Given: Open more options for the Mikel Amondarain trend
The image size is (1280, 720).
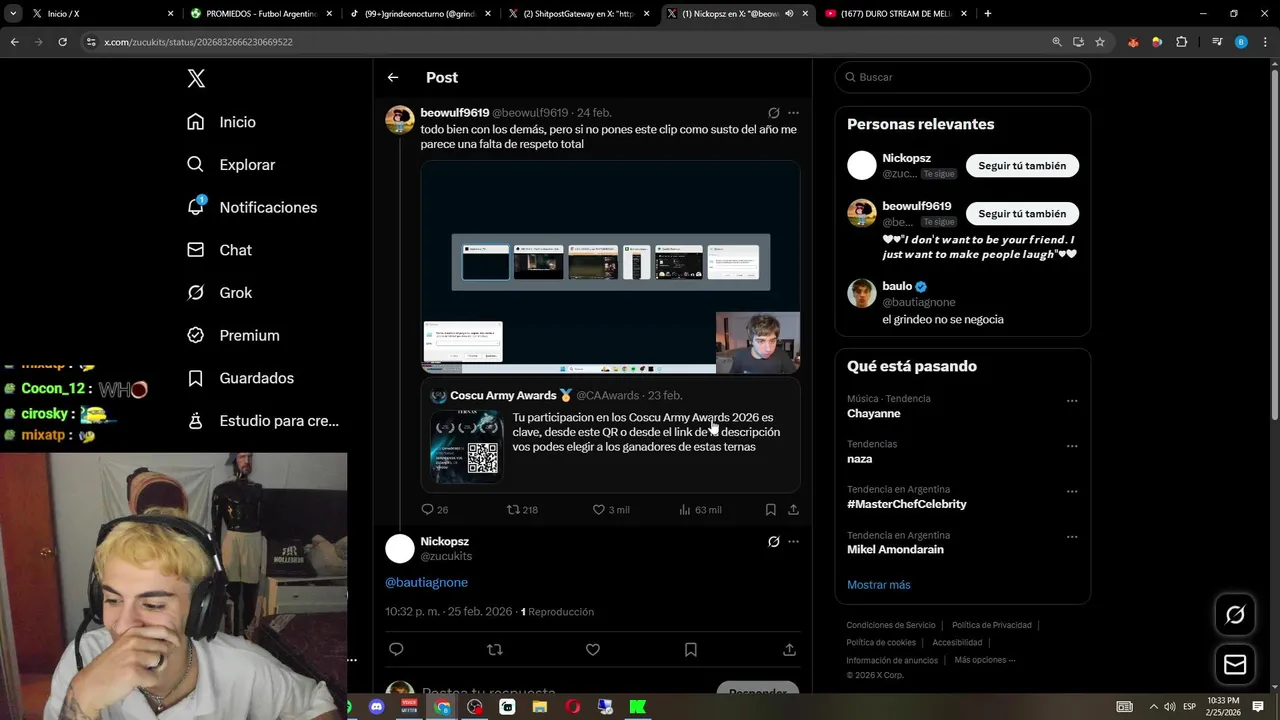Looking at the screenshot, I should (x=1072, y=537).
